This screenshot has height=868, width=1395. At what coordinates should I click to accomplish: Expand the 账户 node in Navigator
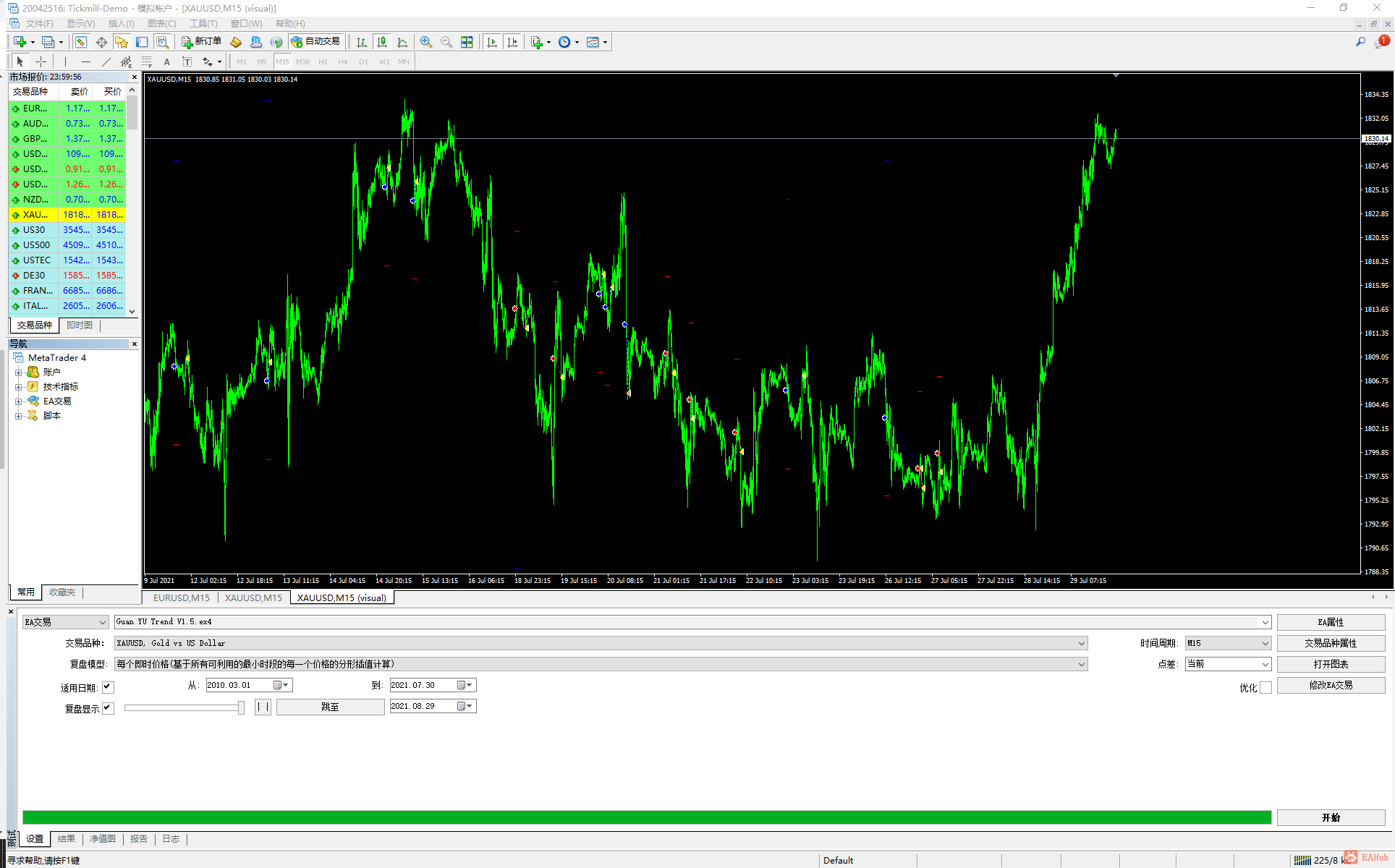19,373
